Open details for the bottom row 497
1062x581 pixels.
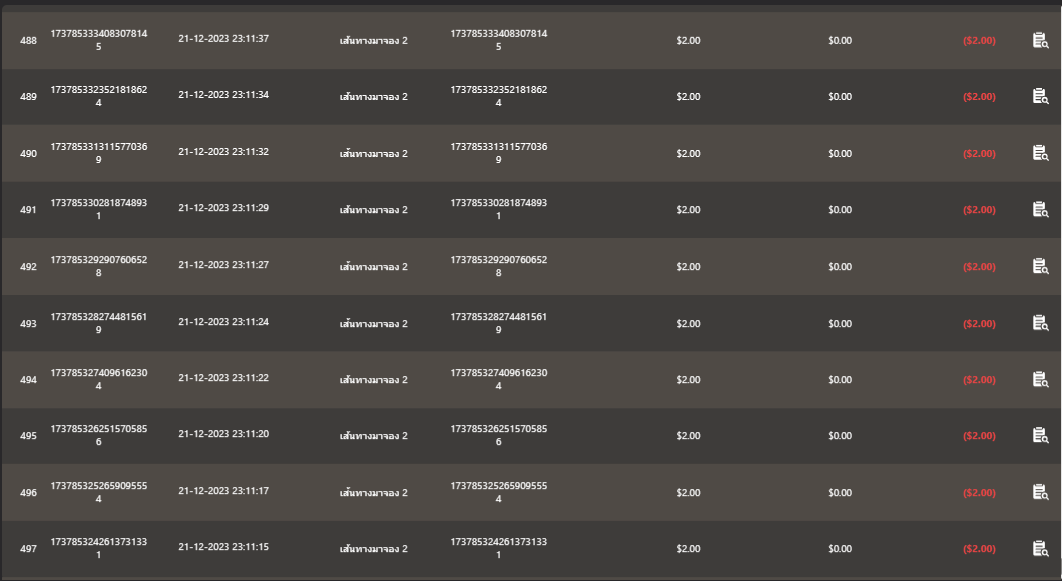click(1040, 548)
